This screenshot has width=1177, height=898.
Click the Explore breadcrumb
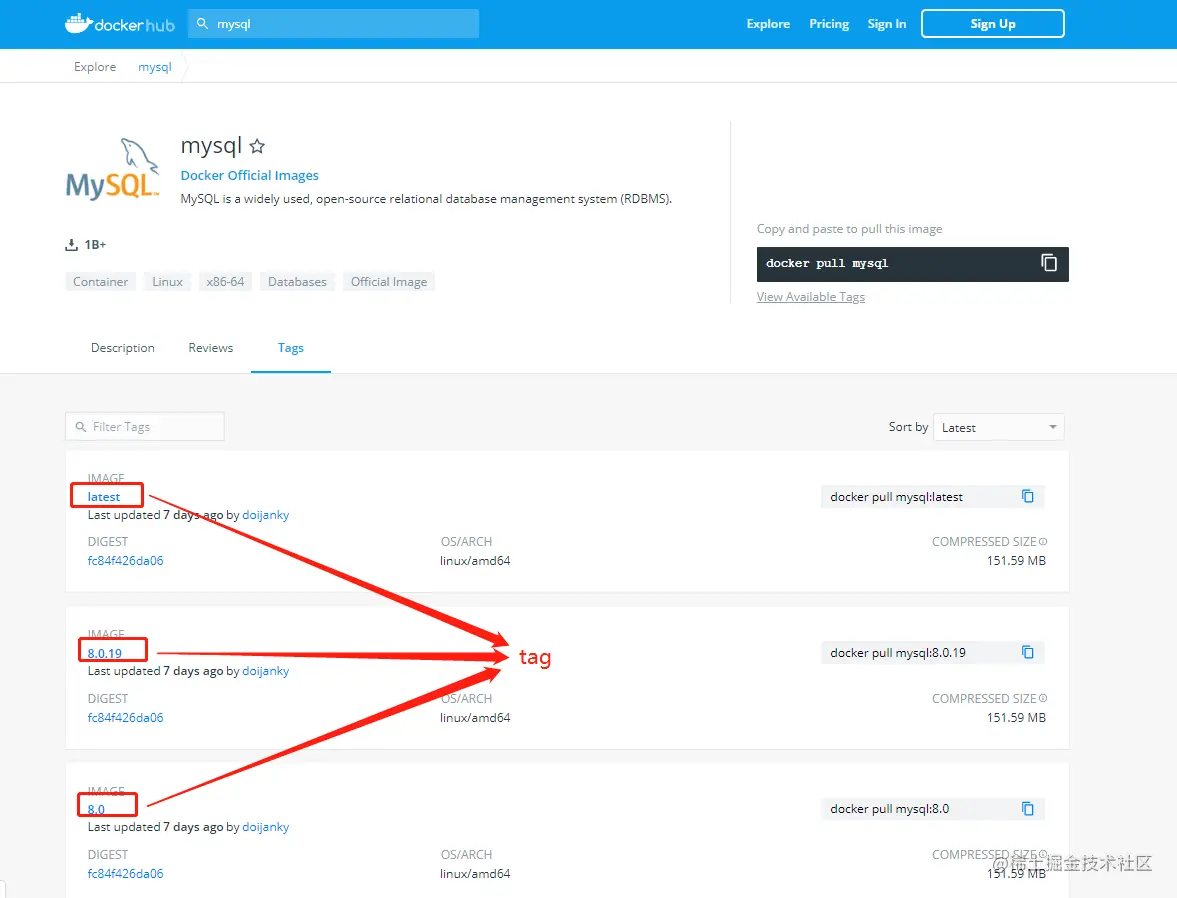point(95,67)
